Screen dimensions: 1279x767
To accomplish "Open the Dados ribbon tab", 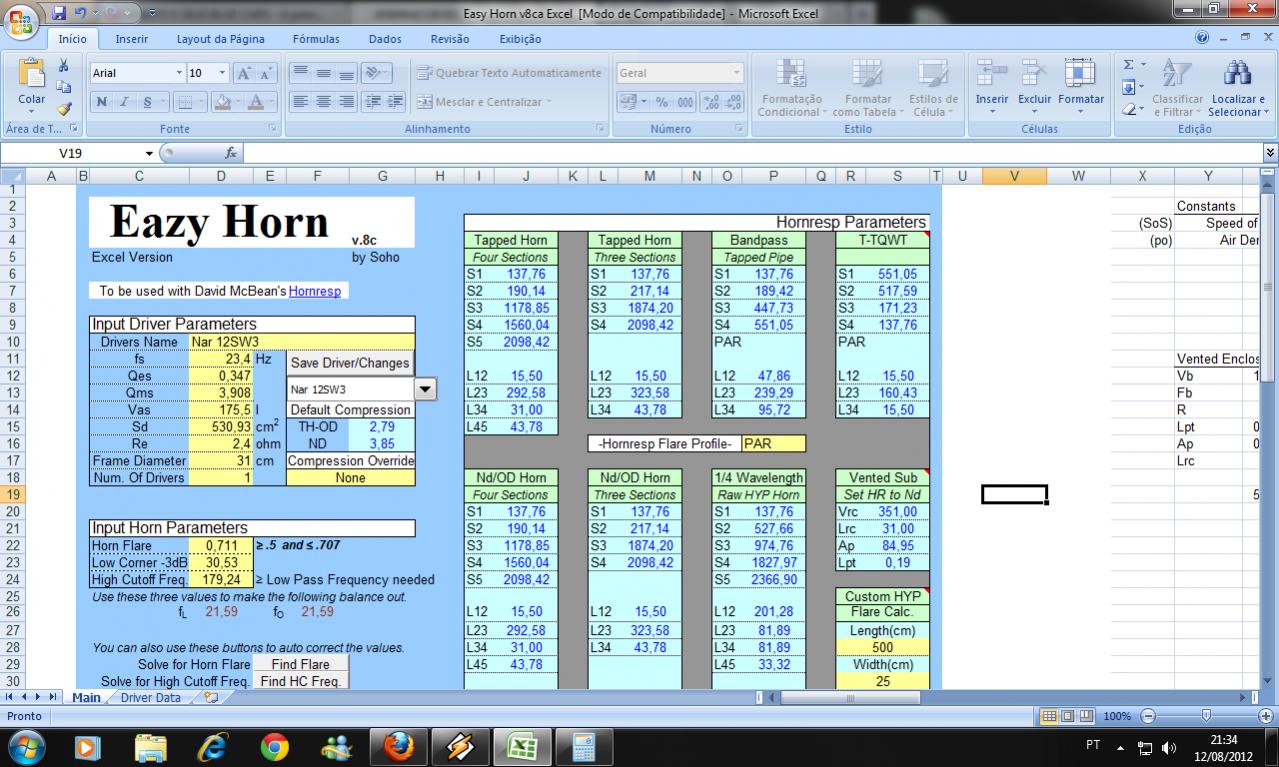I will 385,39.
